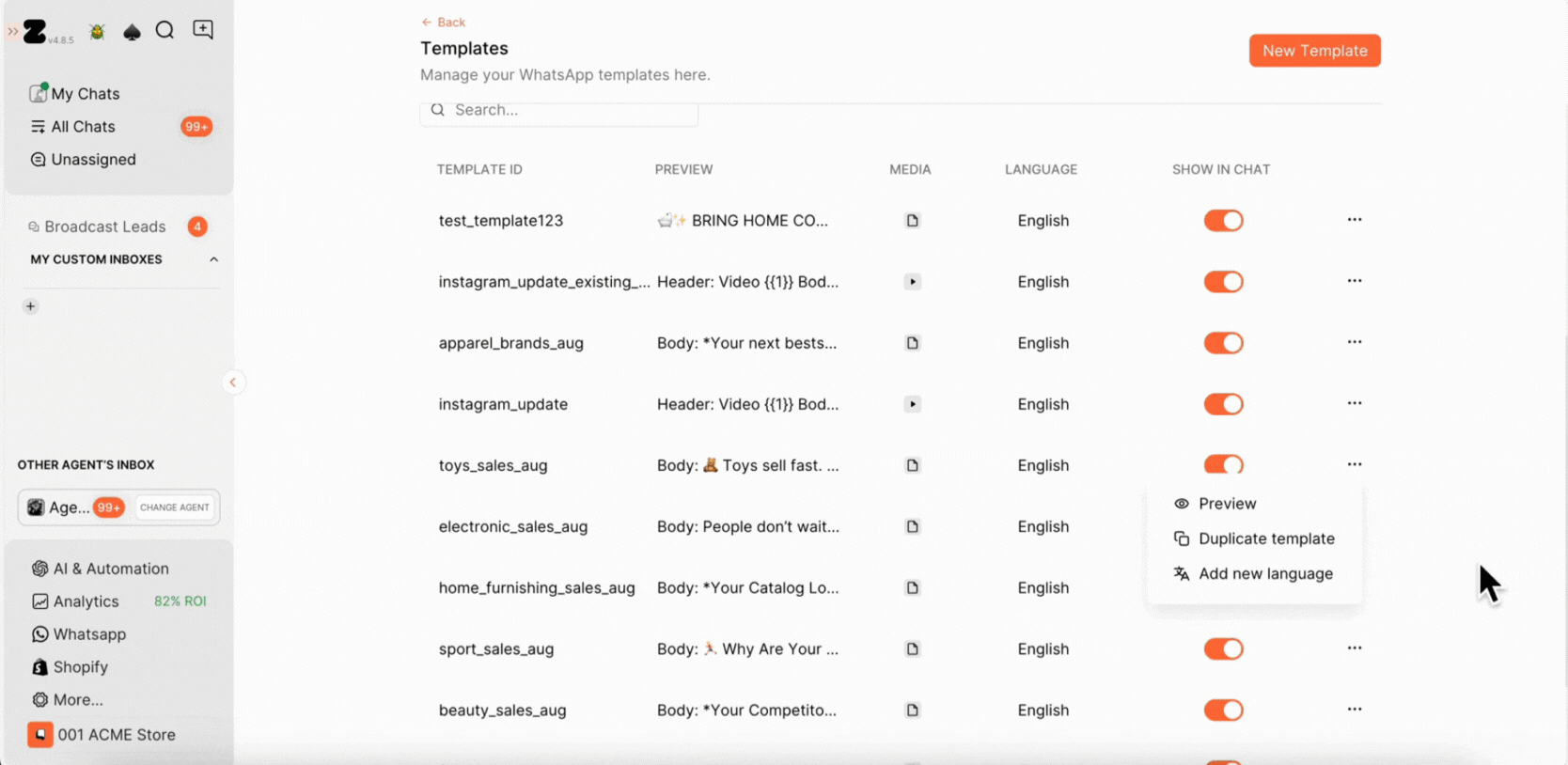Click document media icon for home_furnishing_sales_aug
The image size is (1568, 765).
click(x=912, y=587)
